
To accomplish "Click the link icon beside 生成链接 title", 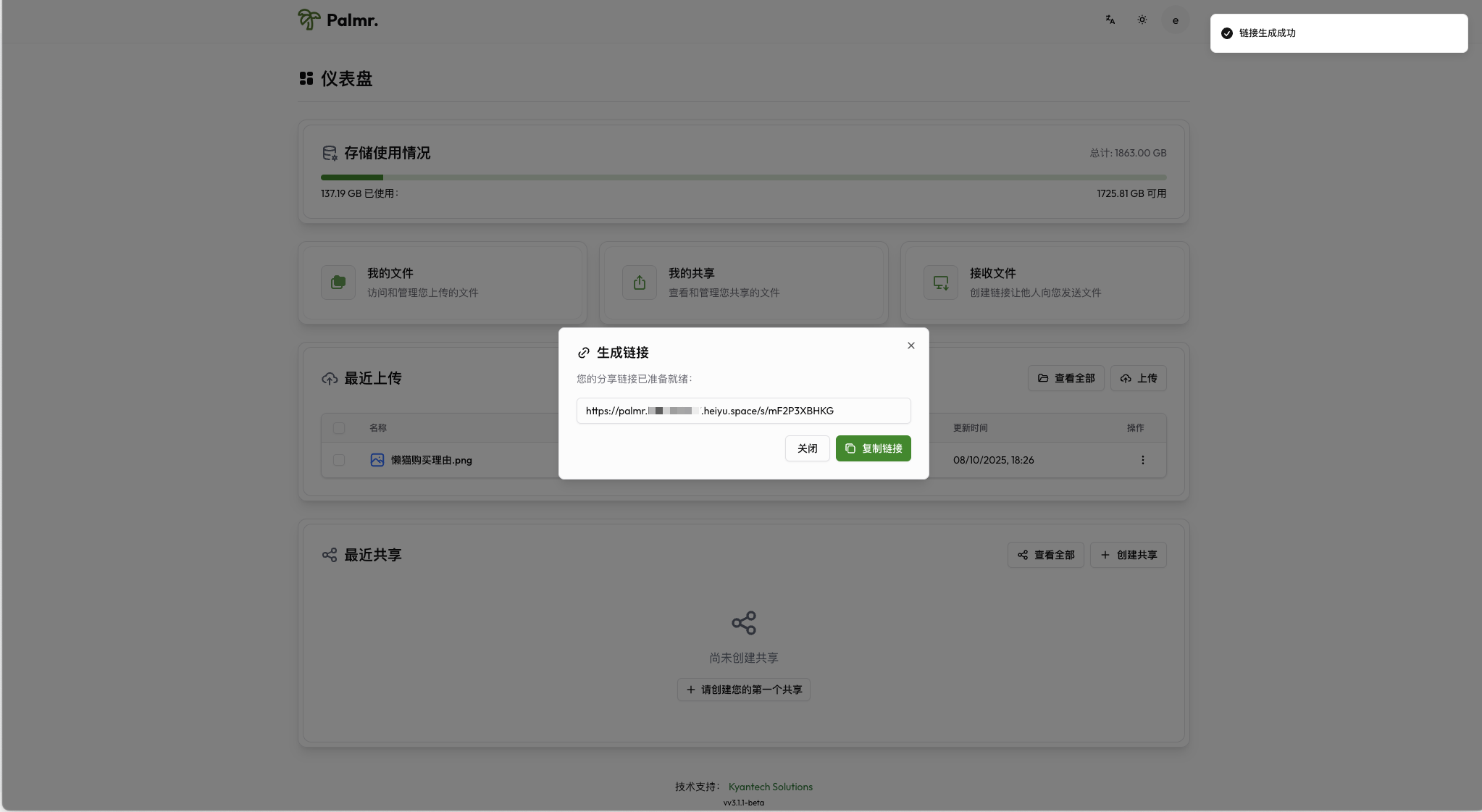I will [584, 353].
